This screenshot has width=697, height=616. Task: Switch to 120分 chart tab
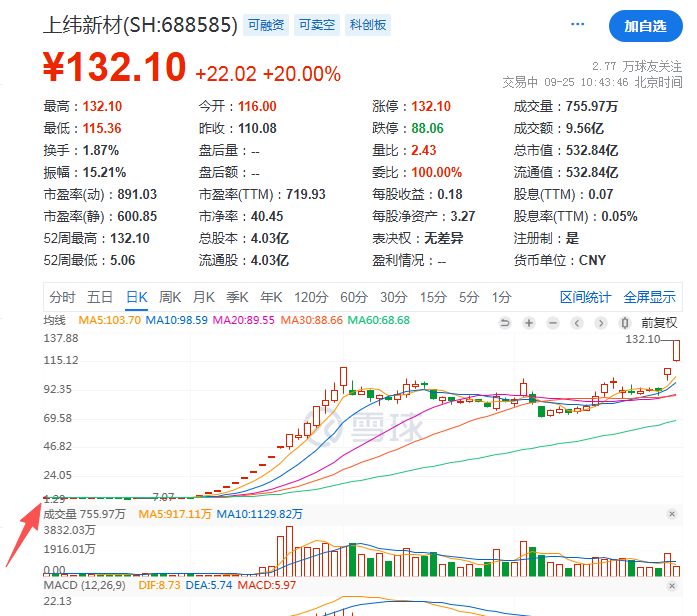311,297
